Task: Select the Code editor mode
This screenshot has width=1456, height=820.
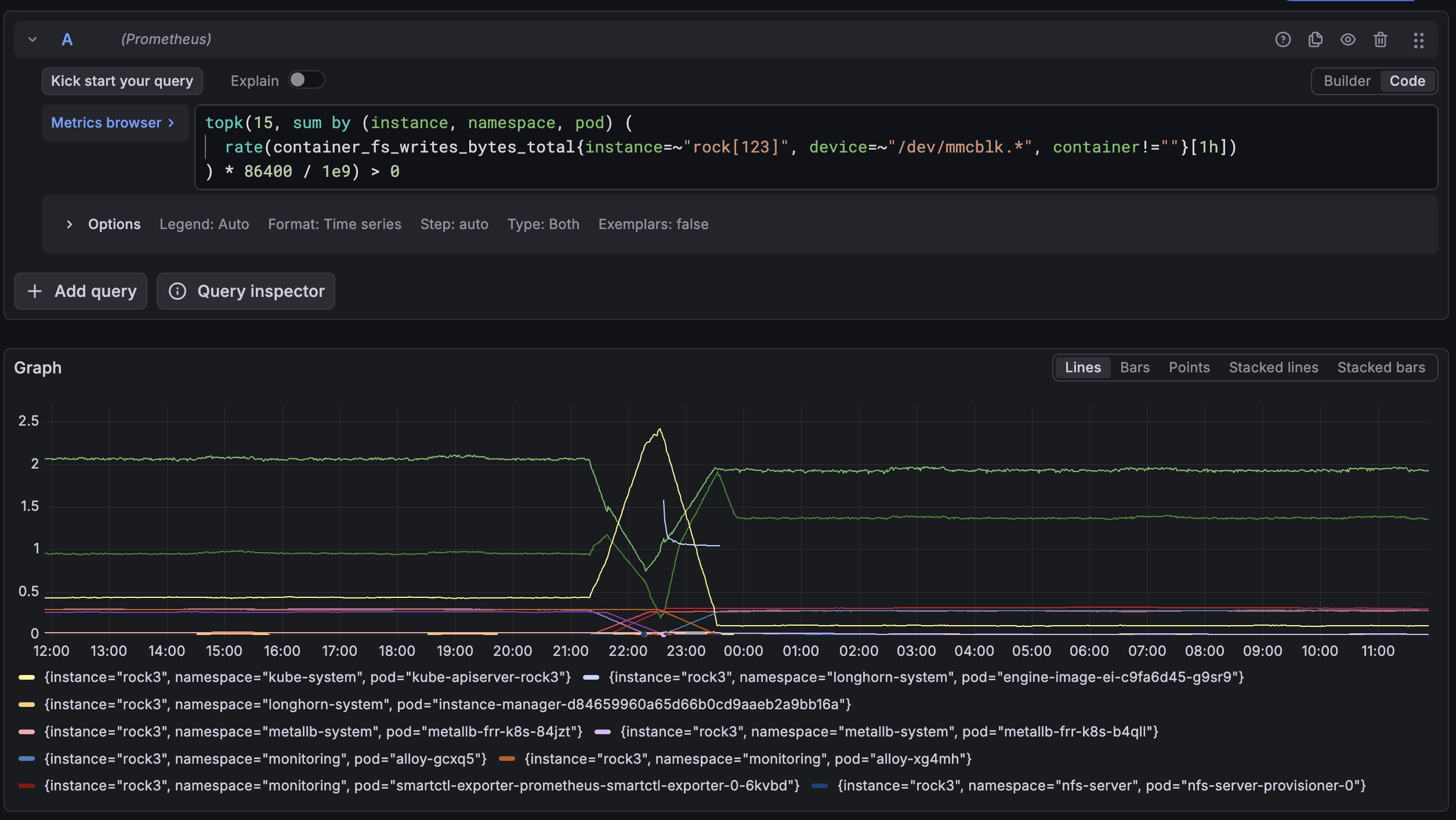Action: [1407, 81]
